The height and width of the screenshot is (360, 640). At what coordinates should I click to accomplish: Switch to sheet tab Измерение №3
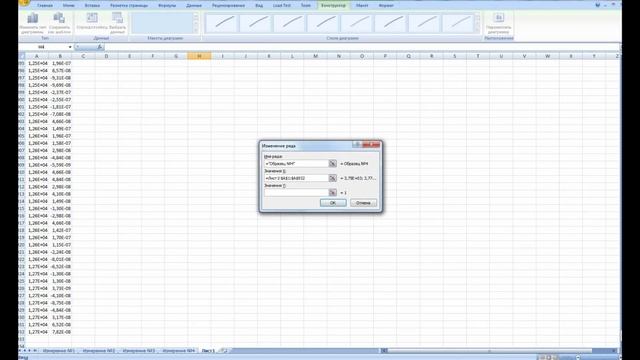[x=138, y=351]
